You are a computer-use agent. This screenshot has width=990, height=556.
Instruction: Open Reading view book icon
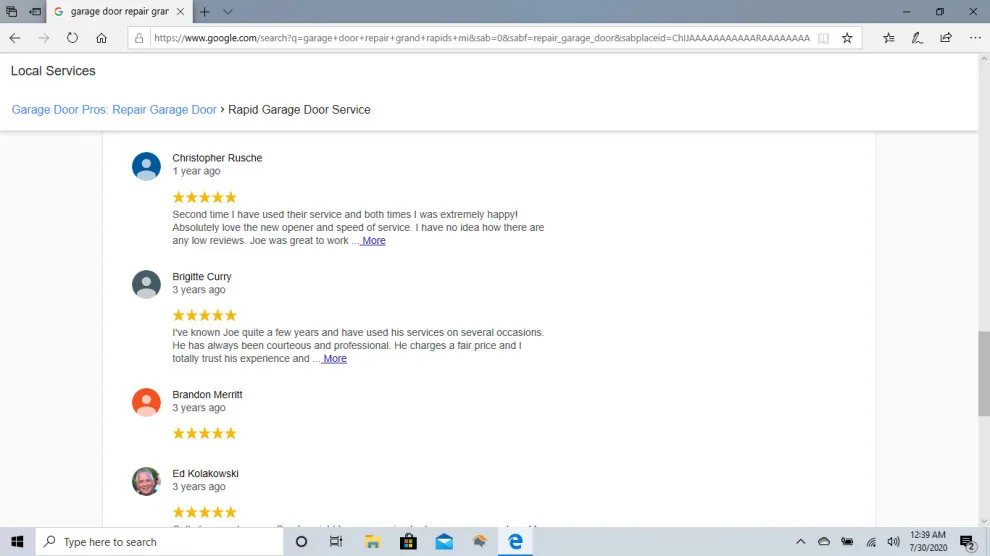pyautogui.click(x=823, y=38)
